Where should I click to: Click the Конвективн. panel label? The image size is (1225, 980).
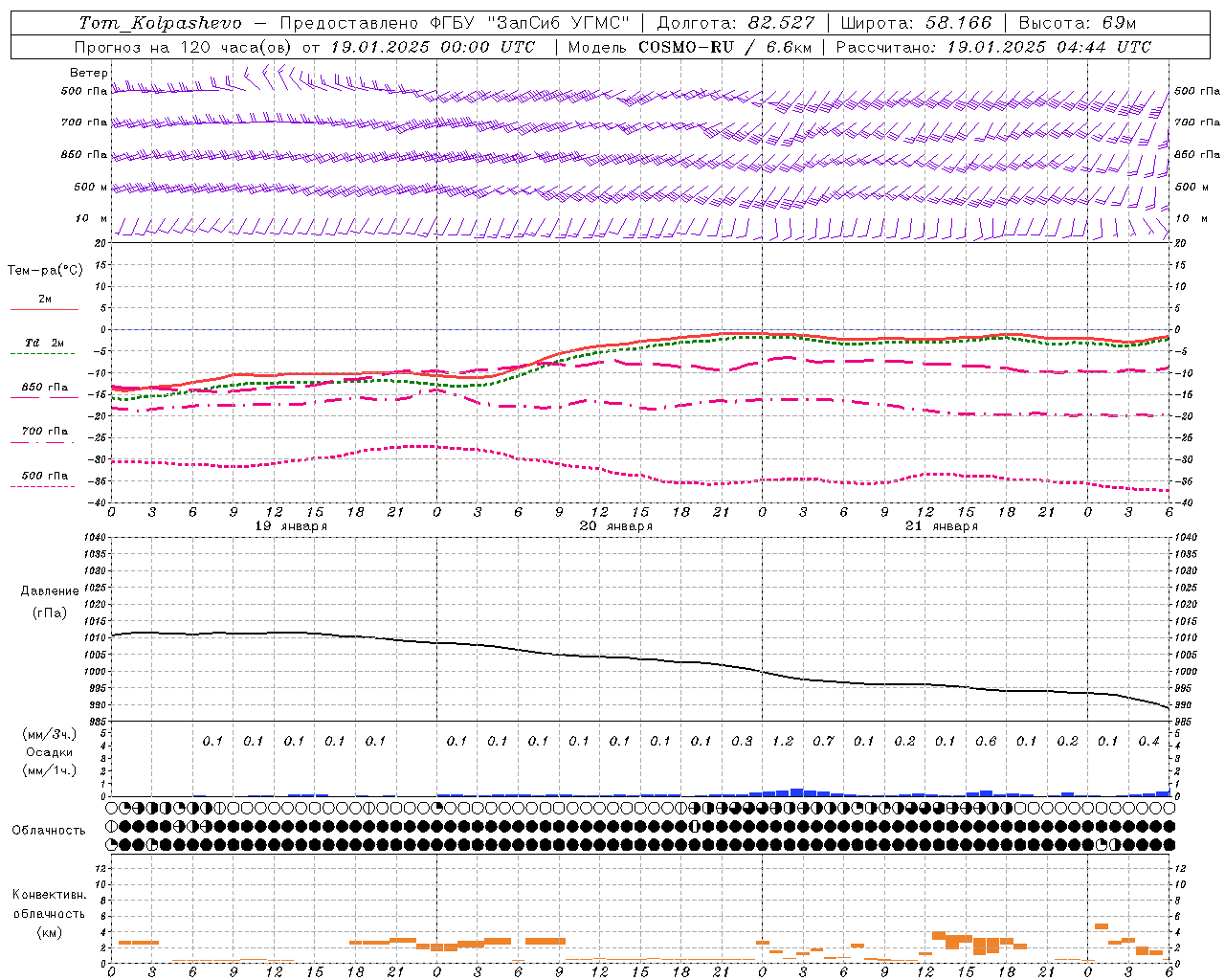pos(50,895)
